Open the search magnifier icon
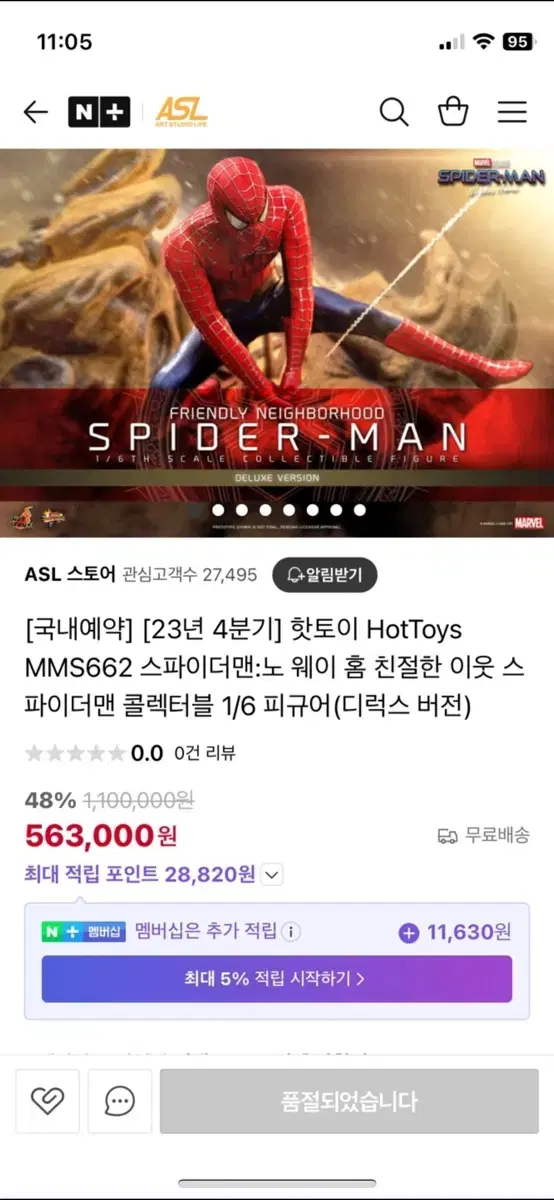This screenshot has width=554, height=1200. click(x=394, y=112)
